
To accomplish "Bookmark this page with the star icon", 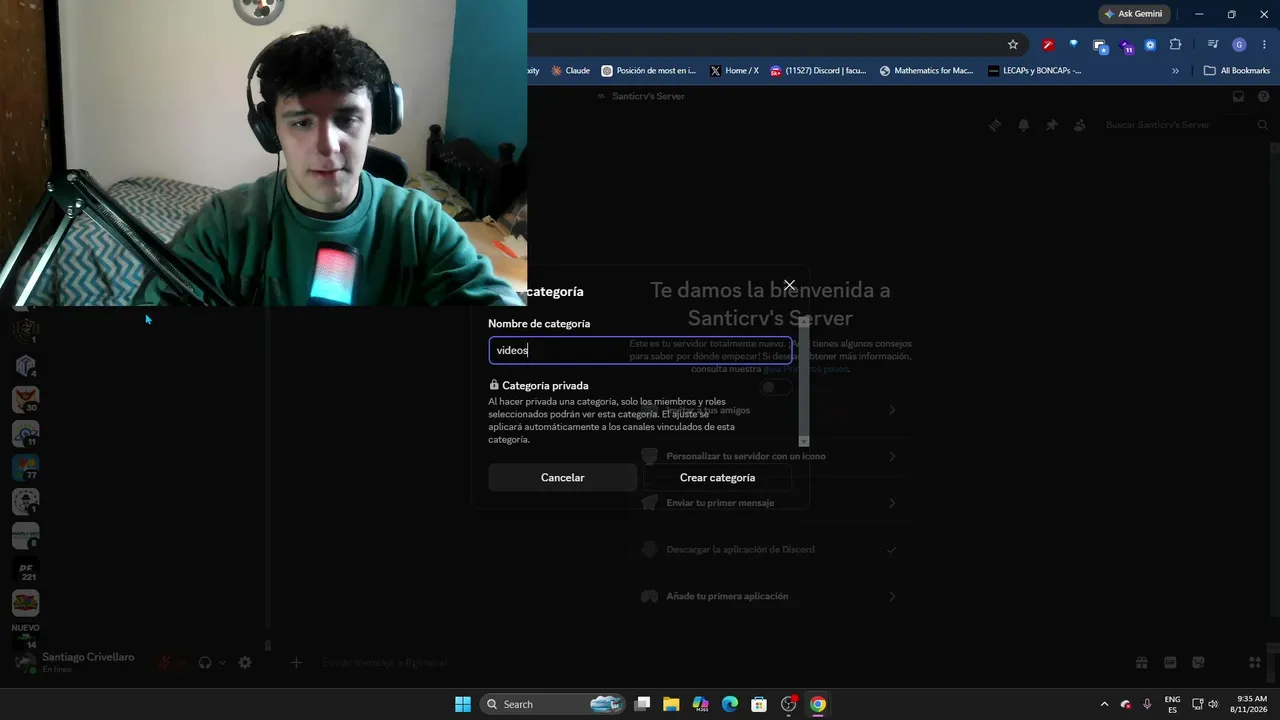I will [1013, 45].
